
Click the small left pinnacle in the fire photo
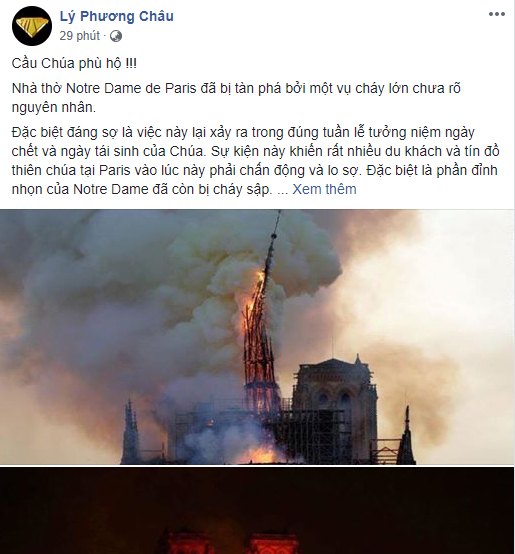(x=130, y=432)
